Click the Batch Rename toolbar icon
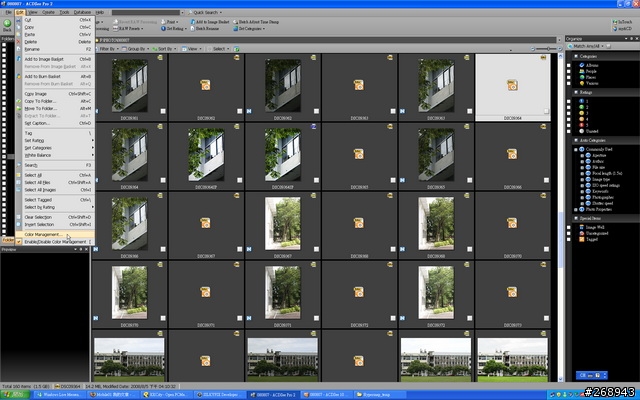The image size is (640, 400). click(x=193, y=29)
